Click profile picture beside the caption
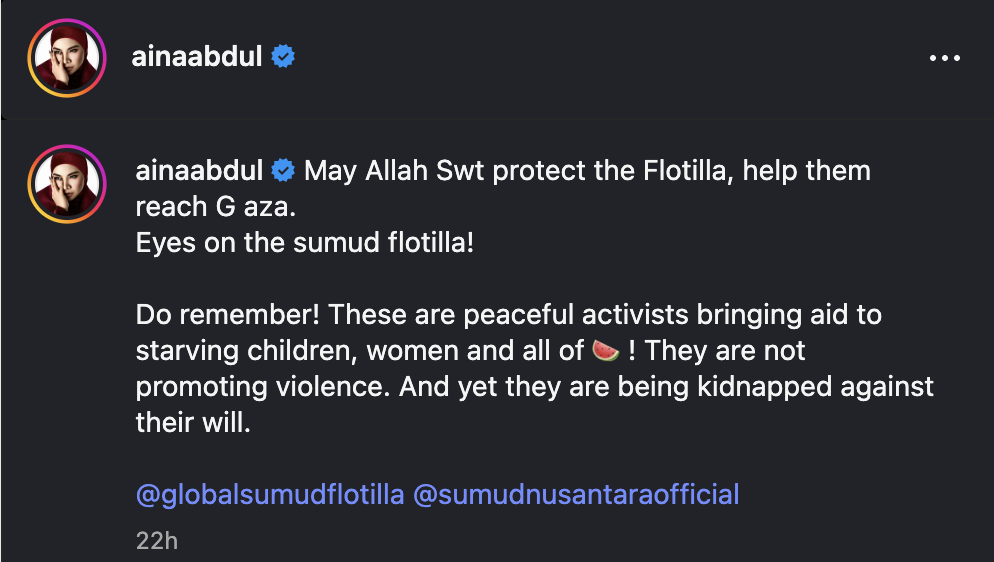 [x=67, y=184]
